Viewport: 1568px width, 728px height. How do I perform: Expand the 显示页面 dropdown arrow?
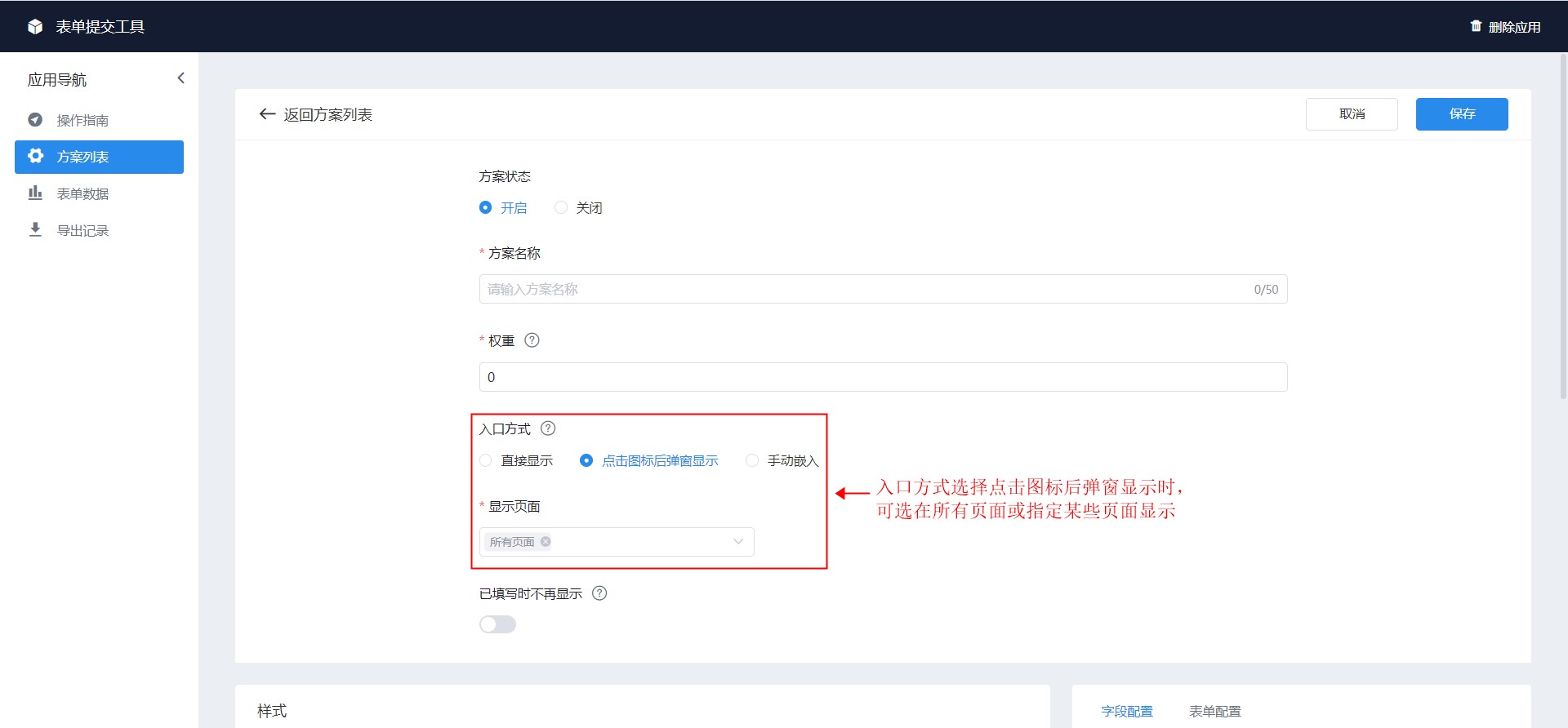click(x=738, y=541)
